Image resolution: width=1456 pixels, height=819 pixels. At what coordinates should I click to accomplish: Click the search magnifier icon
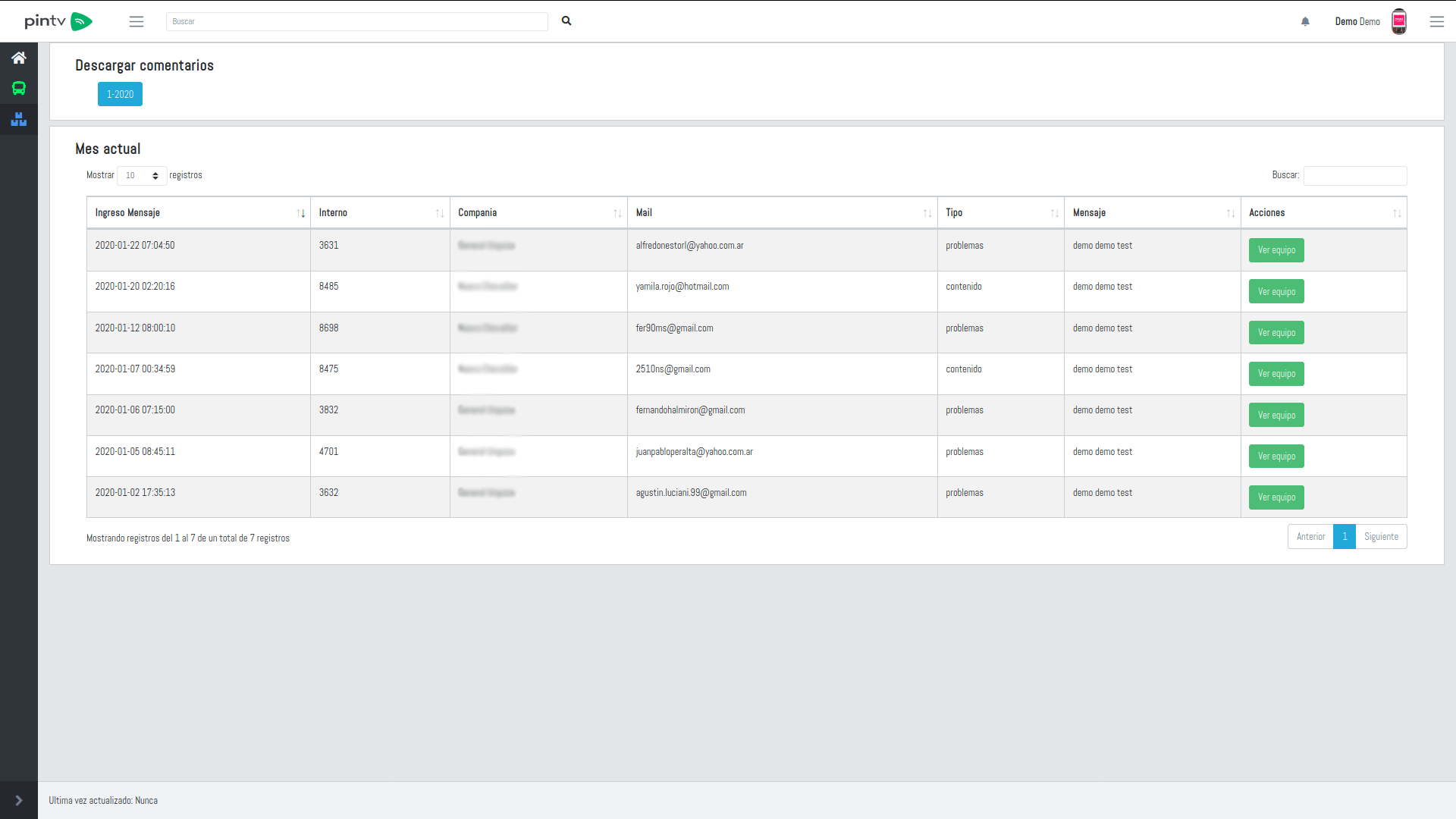566,21
